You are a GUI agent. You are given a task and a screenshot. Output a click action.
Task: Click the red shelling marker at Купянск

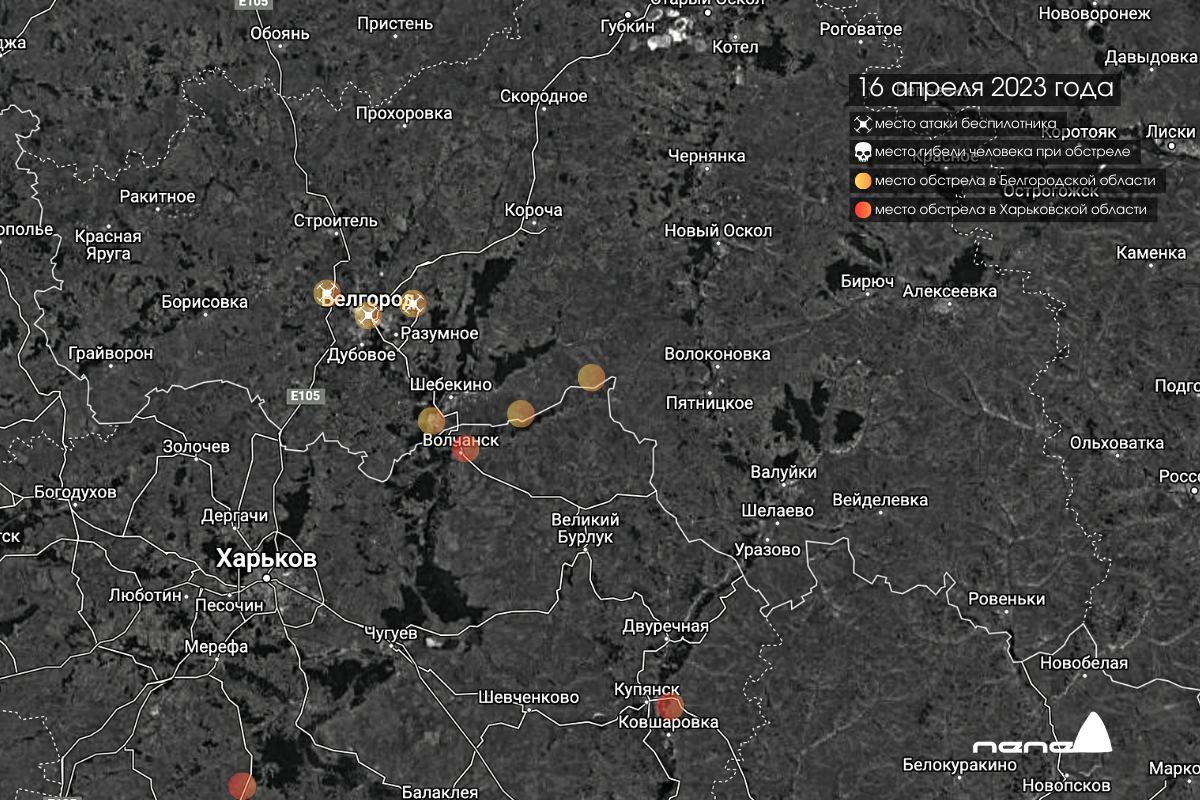(670, 707)
